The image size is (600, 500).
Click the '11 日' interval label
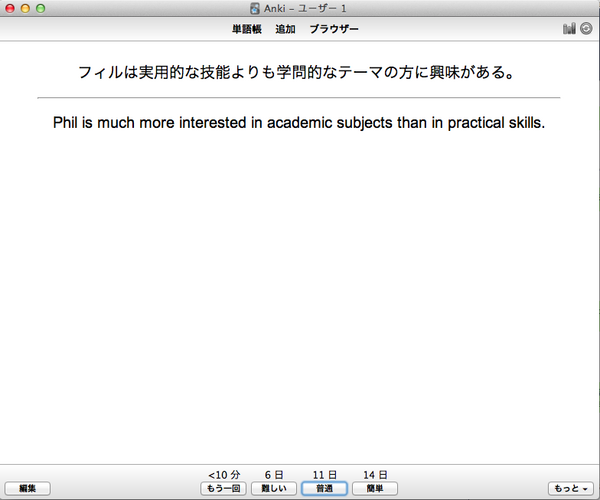[324, 475]
